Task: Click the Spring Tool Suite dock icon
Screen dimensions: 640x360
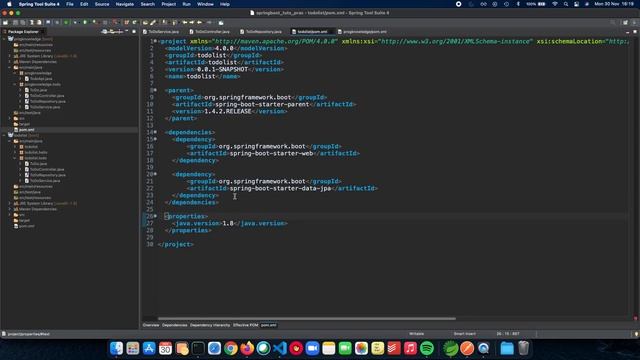Action: (x=451, y=348)
